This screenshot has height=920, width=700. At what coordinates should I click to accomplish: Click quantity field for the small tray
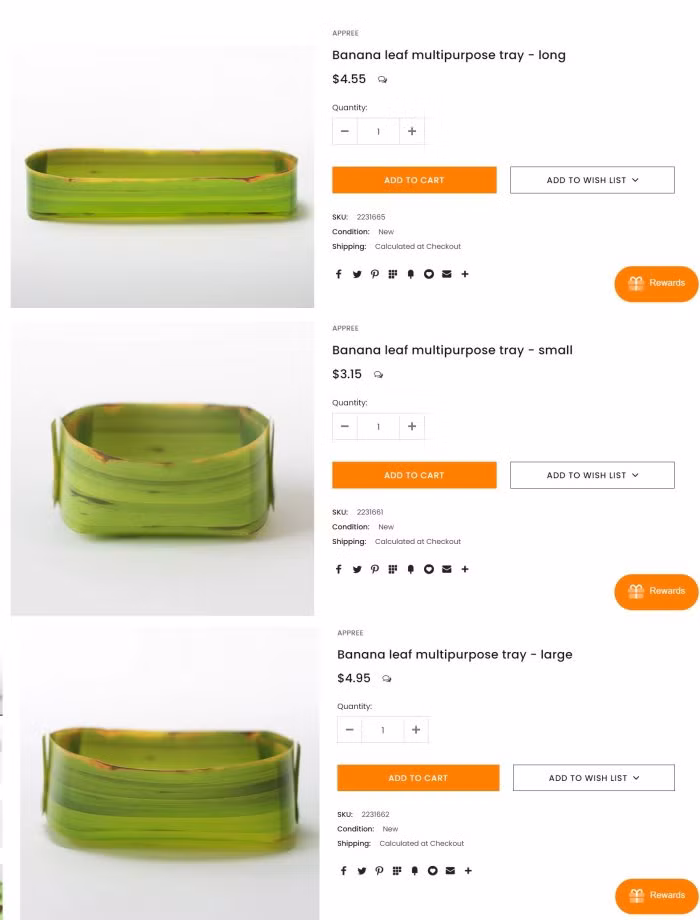[378, 426]
